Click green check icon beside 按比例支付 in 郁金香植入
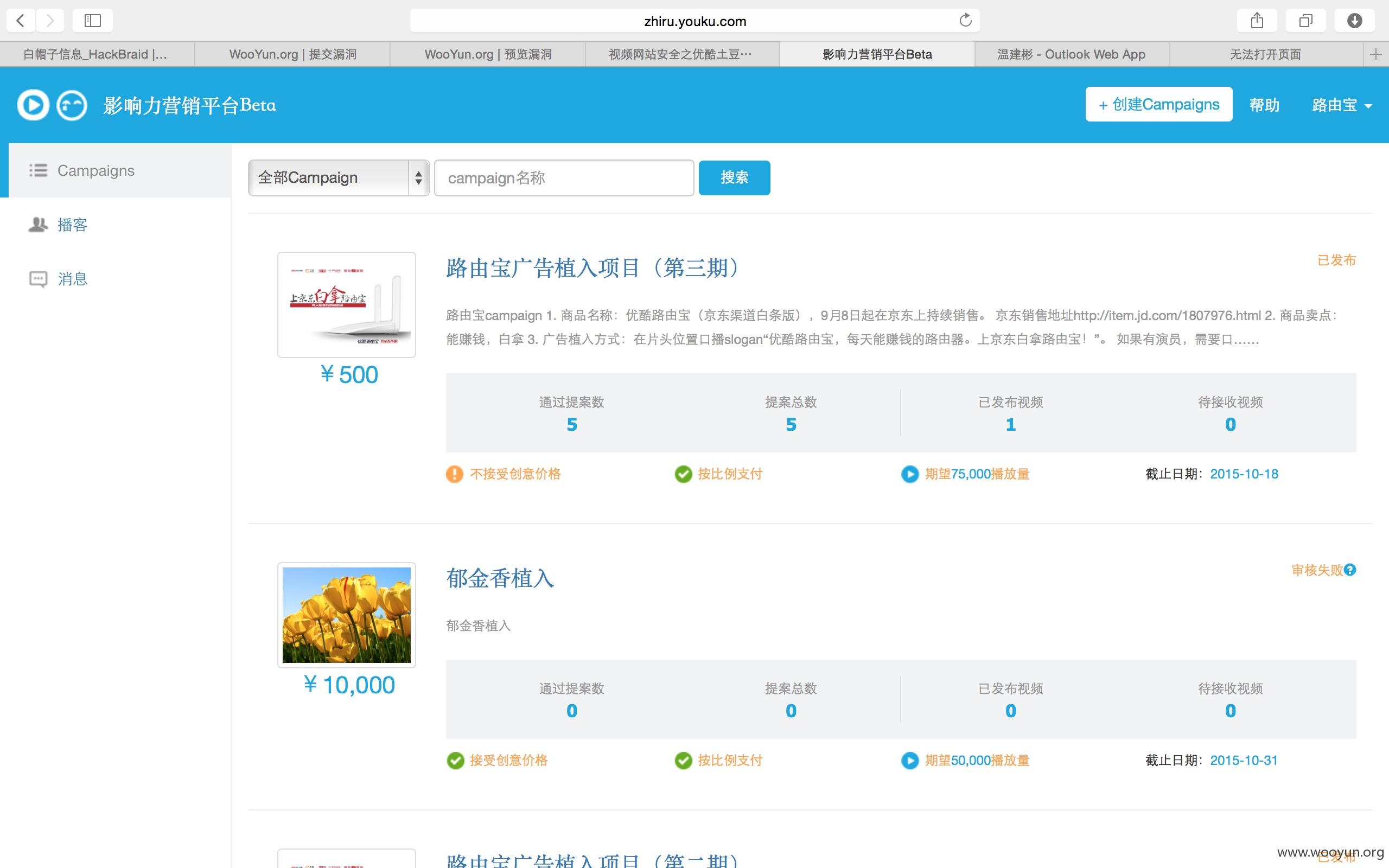 (x=683, y=761)
